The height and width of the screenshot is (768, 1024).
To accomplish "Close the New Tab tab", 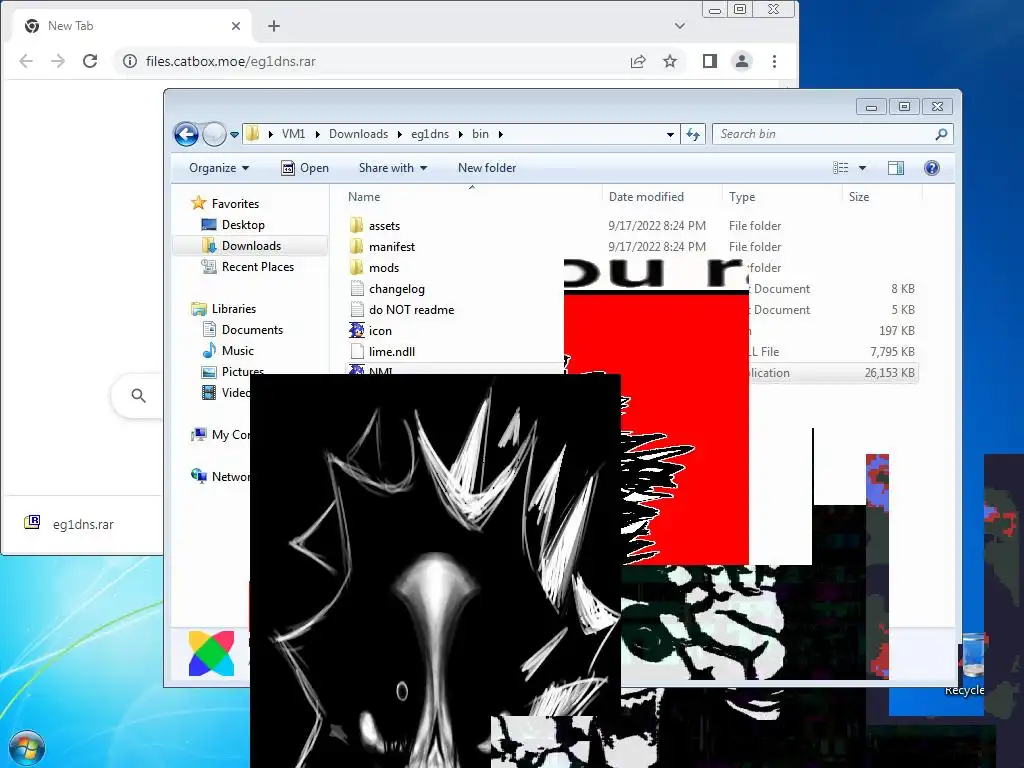I will coord(236,26).
